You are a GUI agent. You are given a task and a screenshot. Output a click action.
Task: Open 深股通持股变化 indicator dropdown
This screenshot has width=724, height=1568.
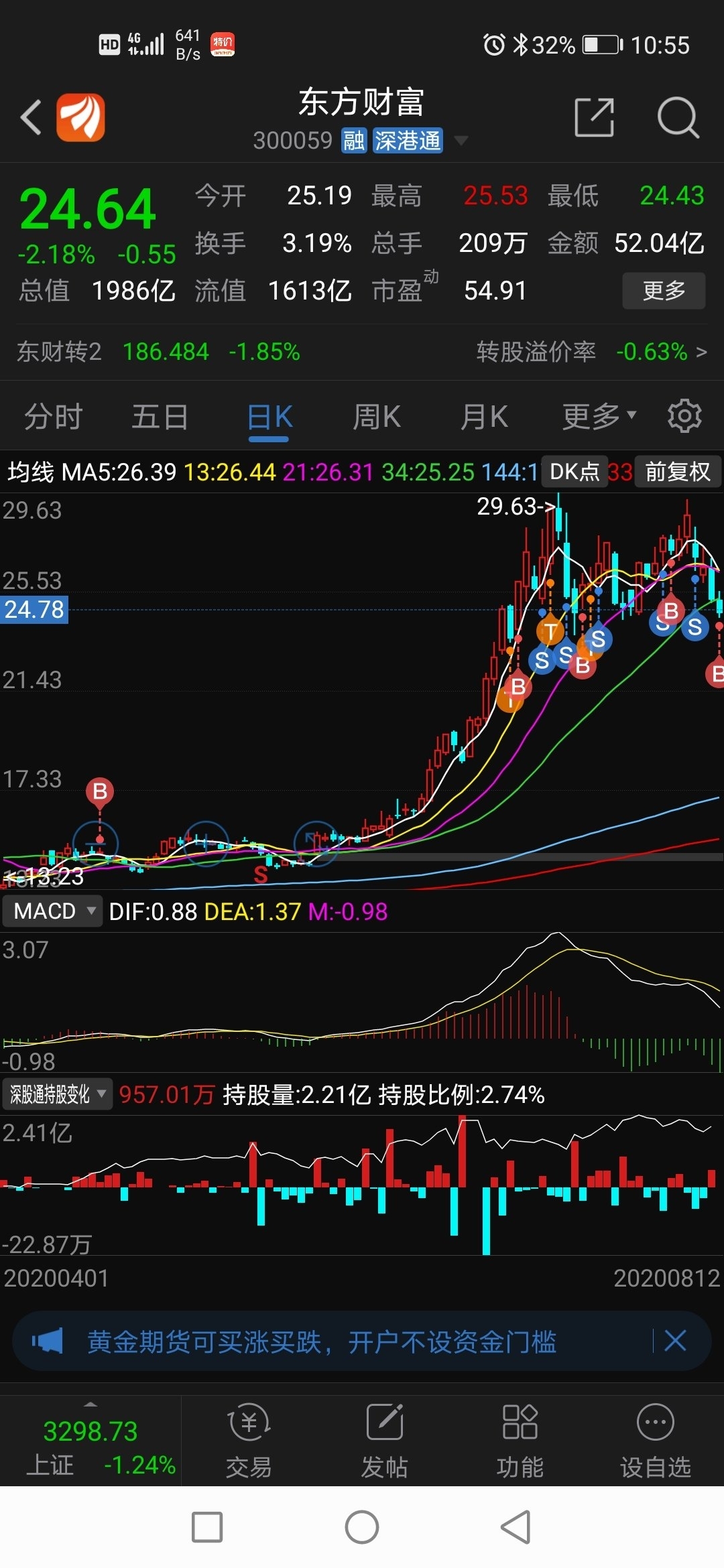[57, 1094]
